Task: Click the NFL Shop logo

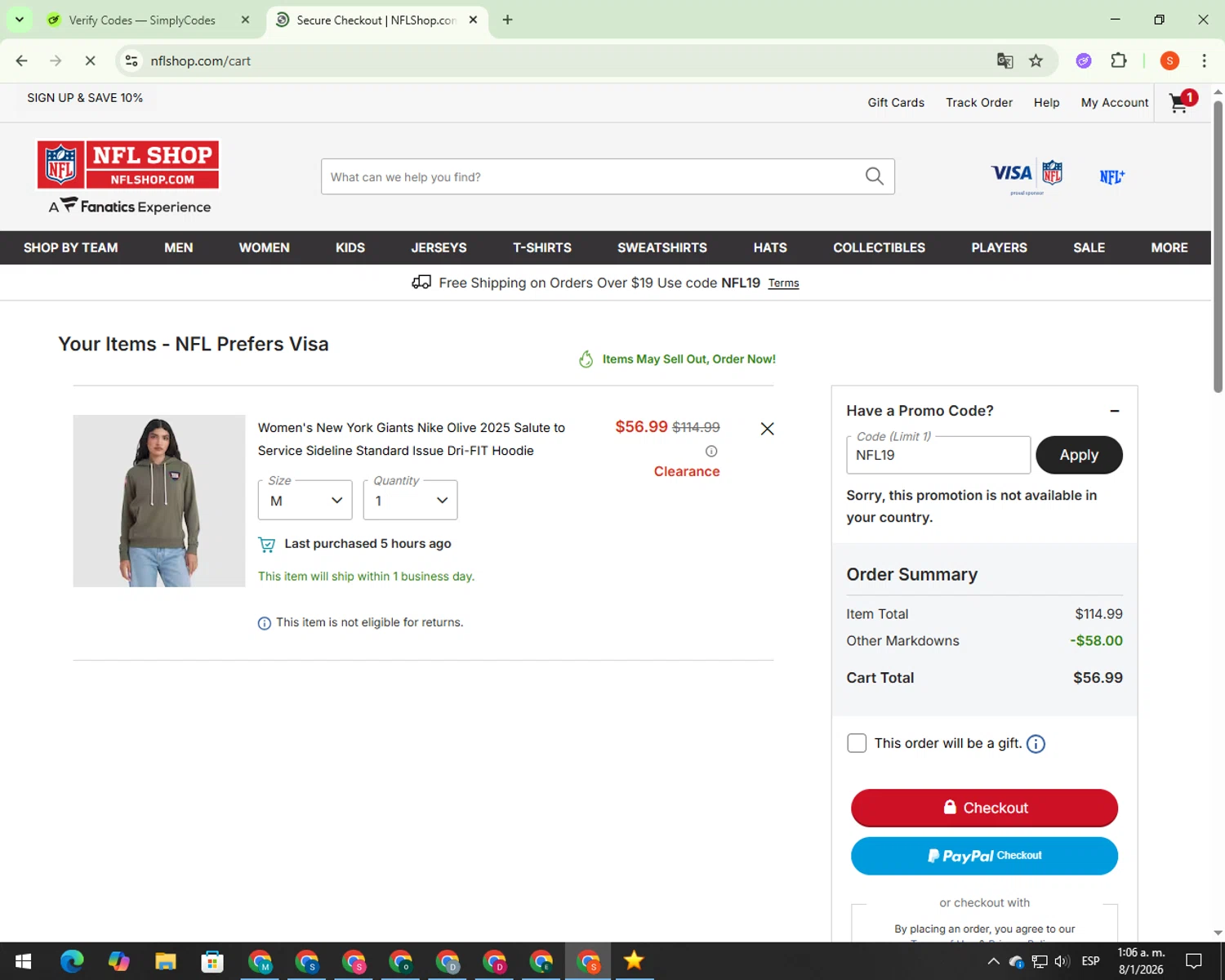Action: tap(128, 165)
